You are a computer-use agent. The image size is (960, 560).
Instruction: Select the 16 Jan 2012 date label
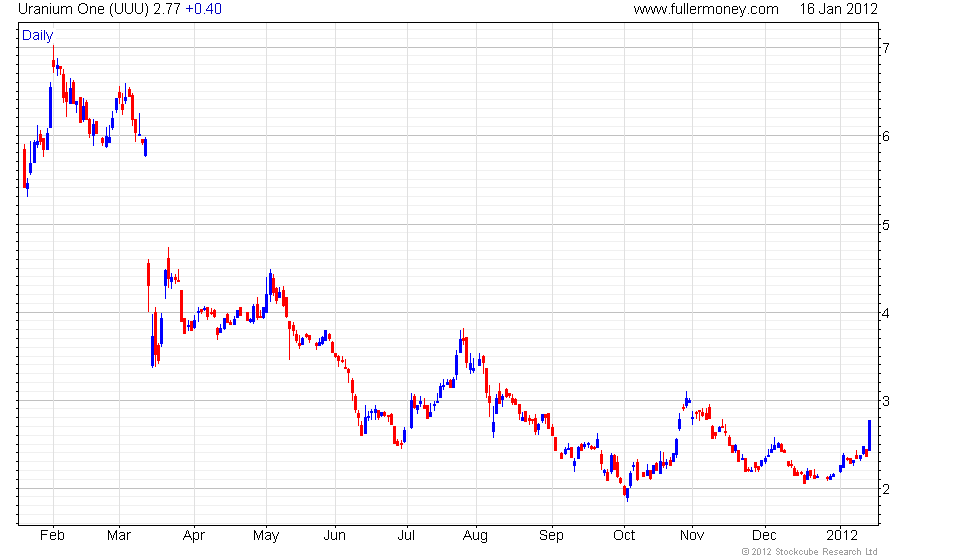point(838,9)
